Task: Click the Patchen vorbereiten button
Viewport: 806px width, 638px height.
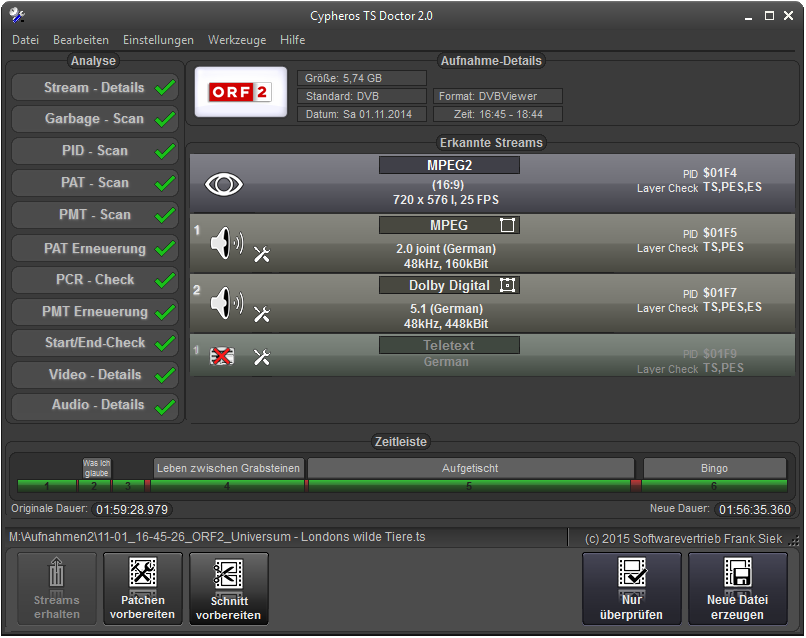Action: pyautogui.click(x=143, y=588)
